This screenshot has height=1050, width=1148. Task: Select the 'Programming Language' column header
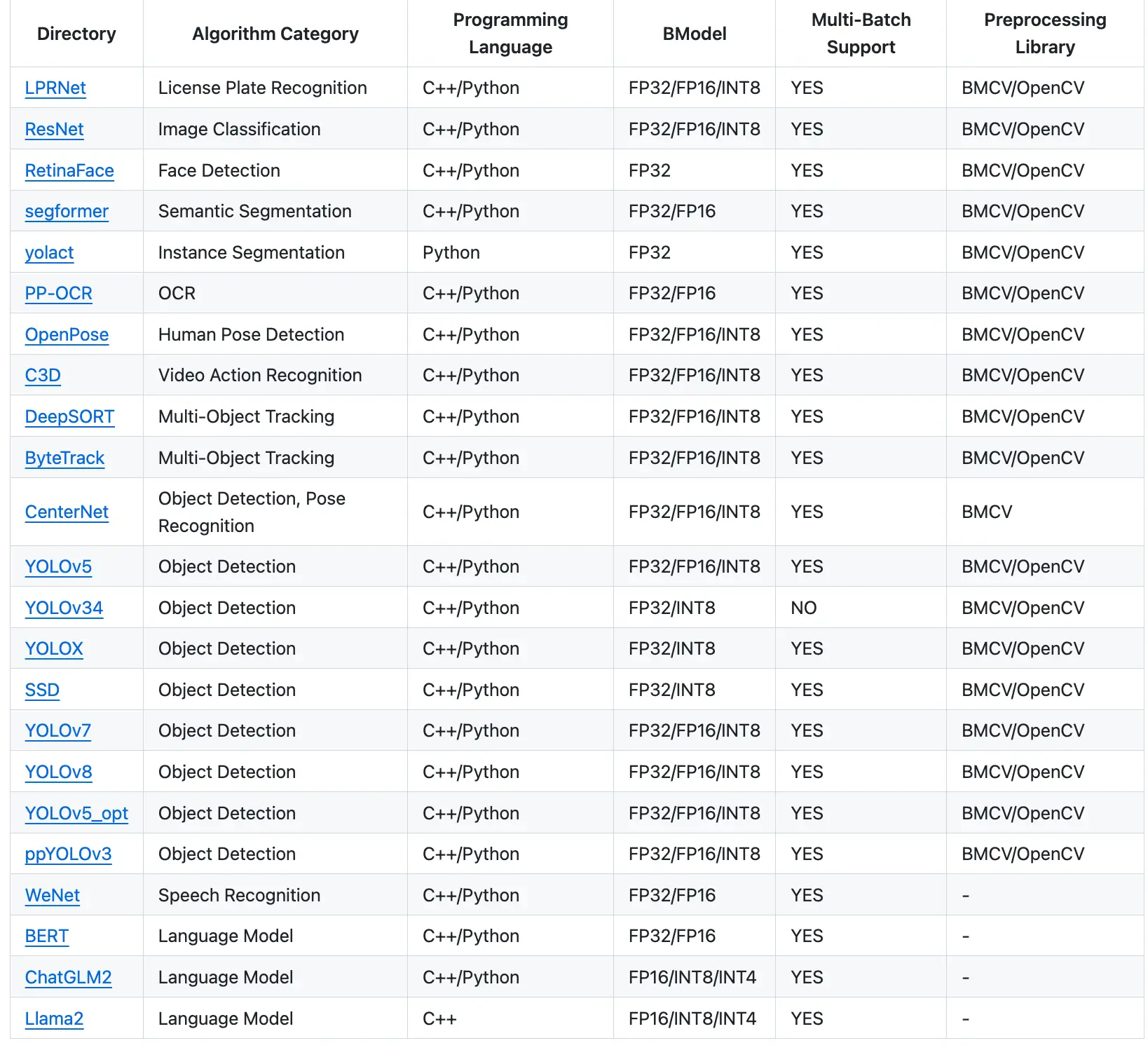tap(510, 34)
